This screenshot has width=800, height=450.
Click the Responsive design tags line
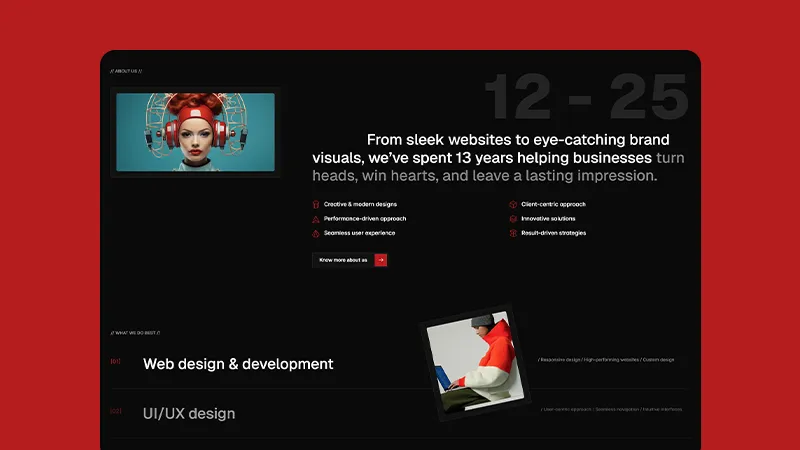pyautogui.click(x=606, y=360)
